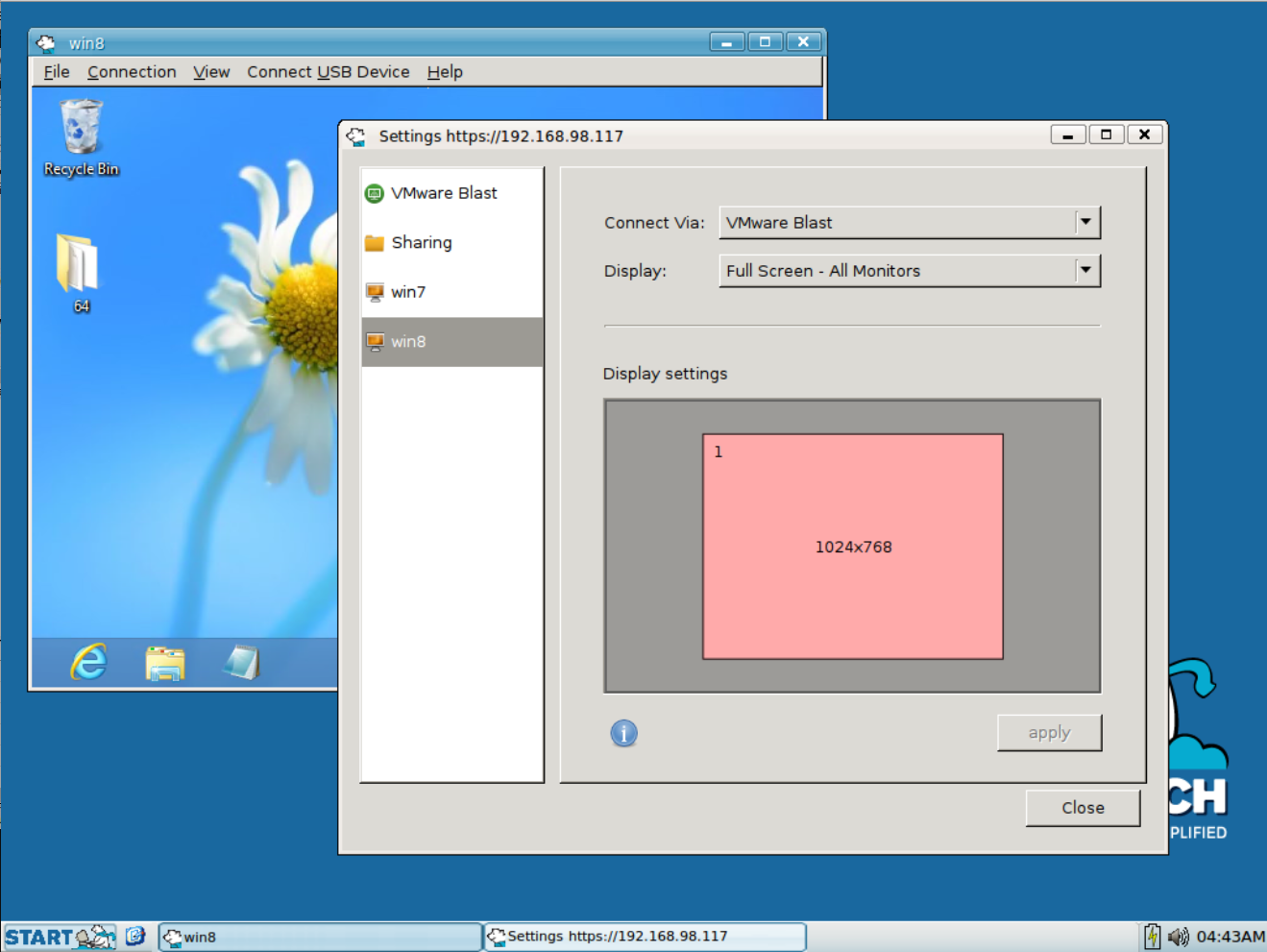Viewport: 1267px width, 952px height.
Task: Open the Connection menu
Action: point(132,71)
